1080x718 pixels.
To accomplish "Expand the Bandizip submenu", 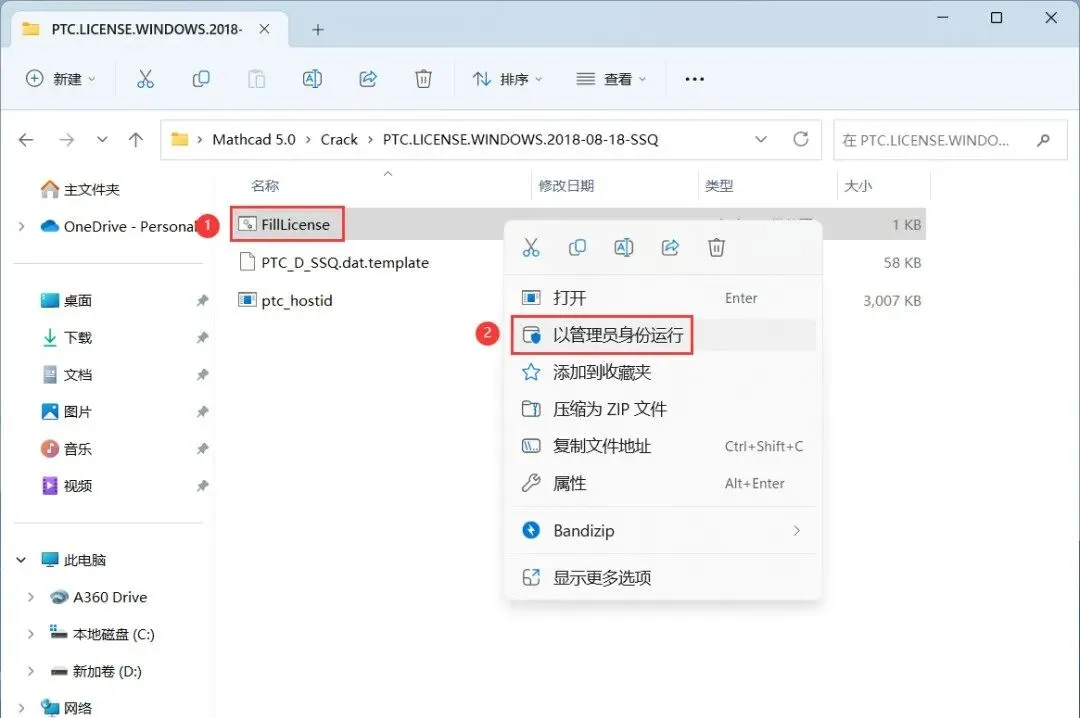I will (797, 531).
